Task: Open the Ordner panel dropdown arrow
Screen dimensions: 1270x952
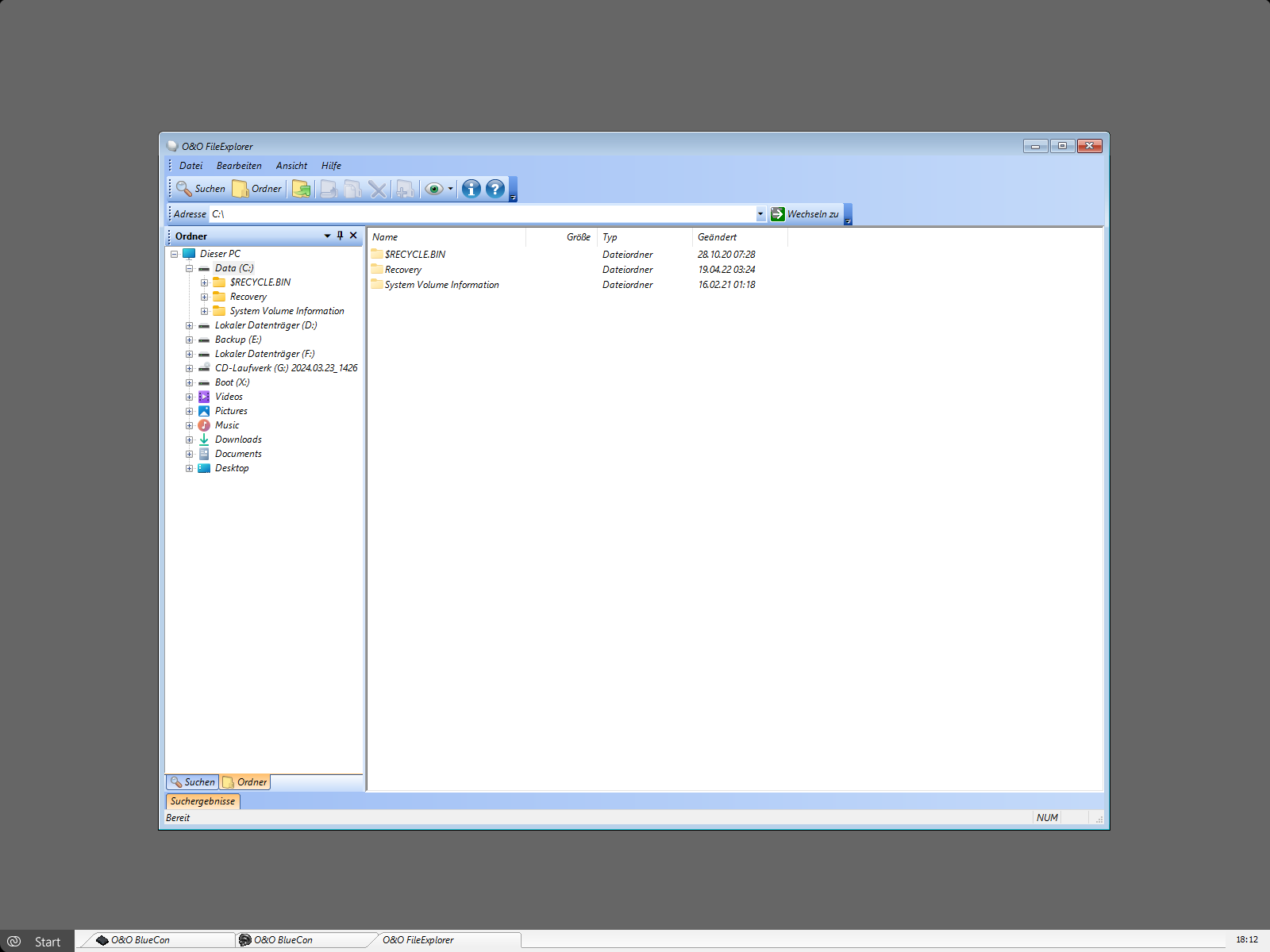Action: point(327,236)
